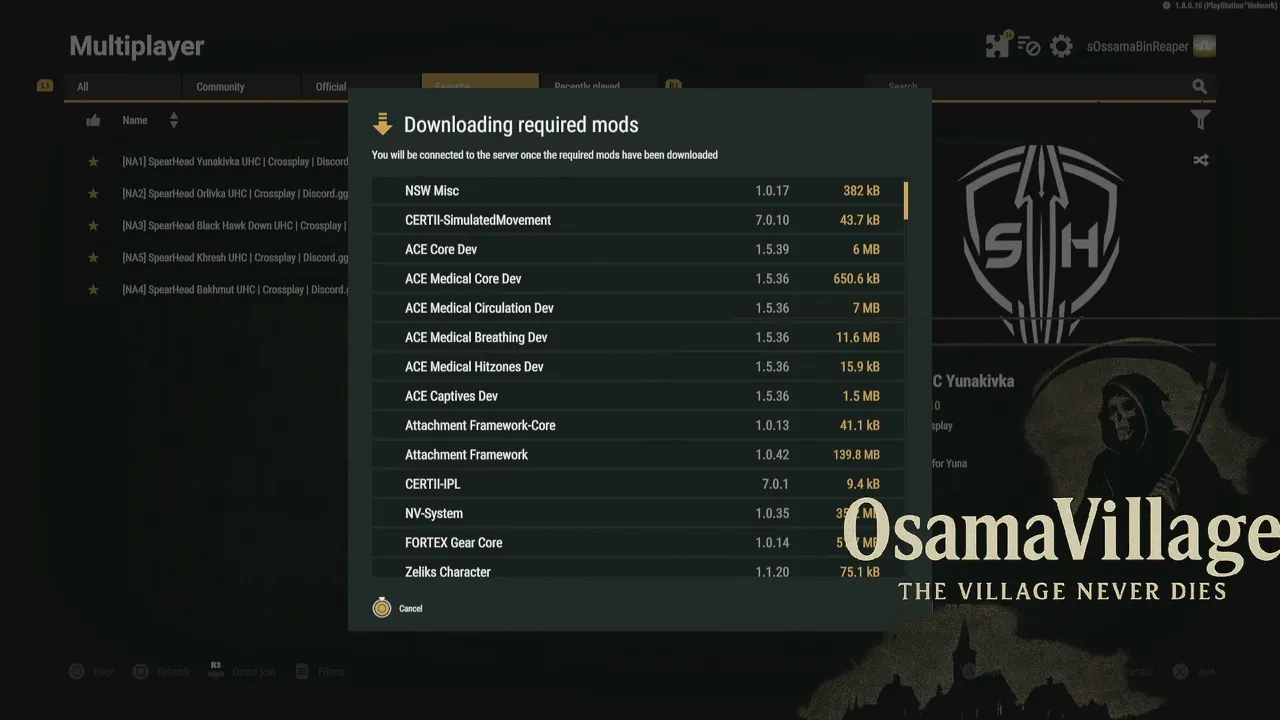Click the network status icon beside the gear
The width and height of the screenshot is (1280, 720).
click(x=1029, y=47)
